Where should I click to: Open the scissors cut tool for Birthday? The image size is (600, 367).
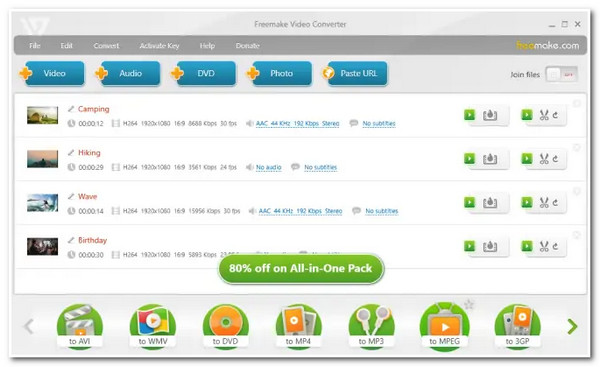544,246
